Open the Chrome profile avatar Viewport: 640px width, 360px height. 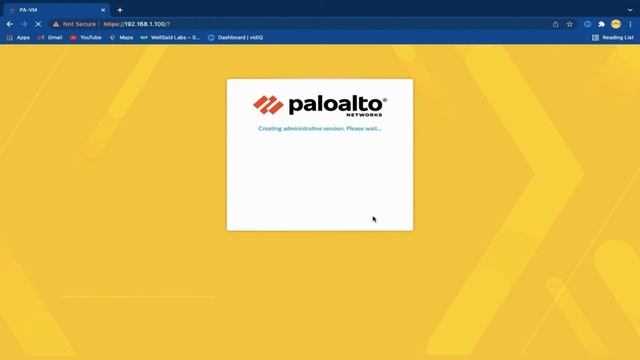(x=616, y=24)
